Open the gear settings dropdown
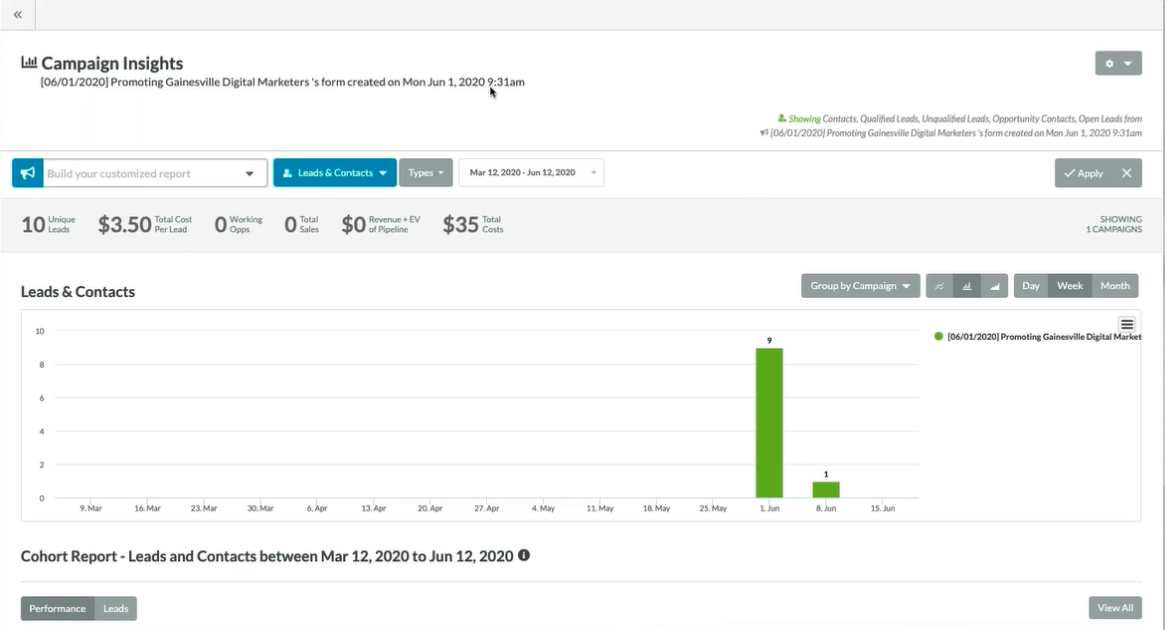The height and width of the screenshot is (630, 1165). [x=1118, y=63]
